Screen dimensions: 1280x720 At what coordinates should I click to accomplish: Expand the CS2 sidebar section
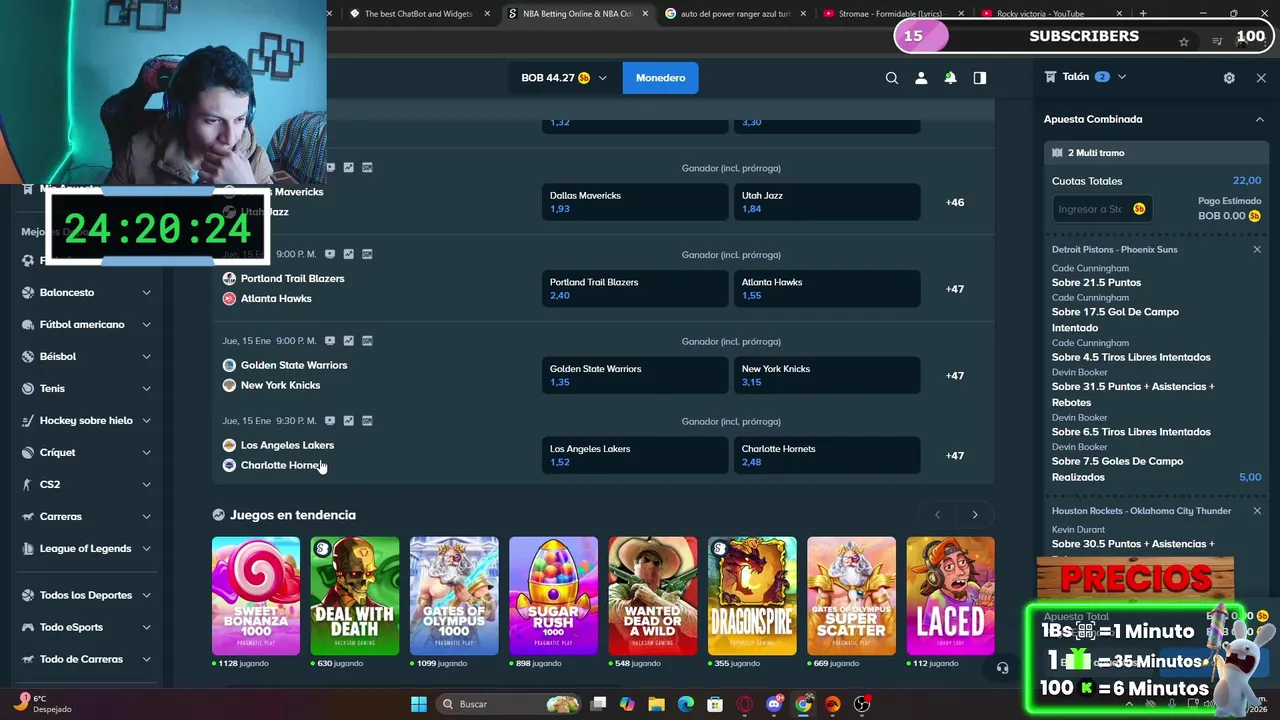coord(146,484)
